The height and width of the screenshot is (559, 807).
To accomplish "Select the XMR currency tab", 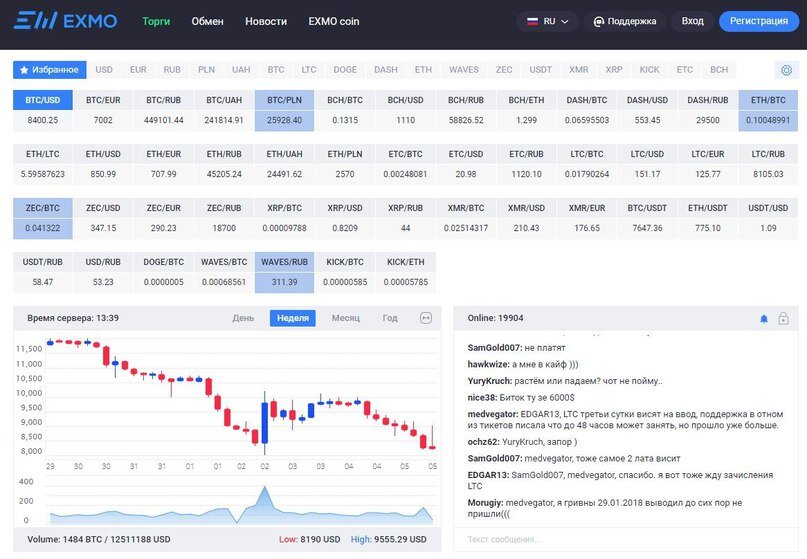I will [x=579, y=70].
